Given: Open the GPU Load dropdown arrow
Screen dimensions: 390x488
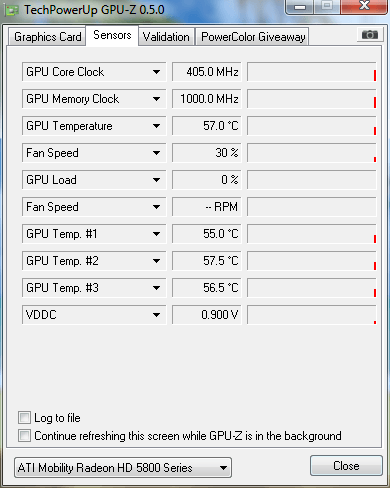Looking at the screenshot, I should pos(156,180).
